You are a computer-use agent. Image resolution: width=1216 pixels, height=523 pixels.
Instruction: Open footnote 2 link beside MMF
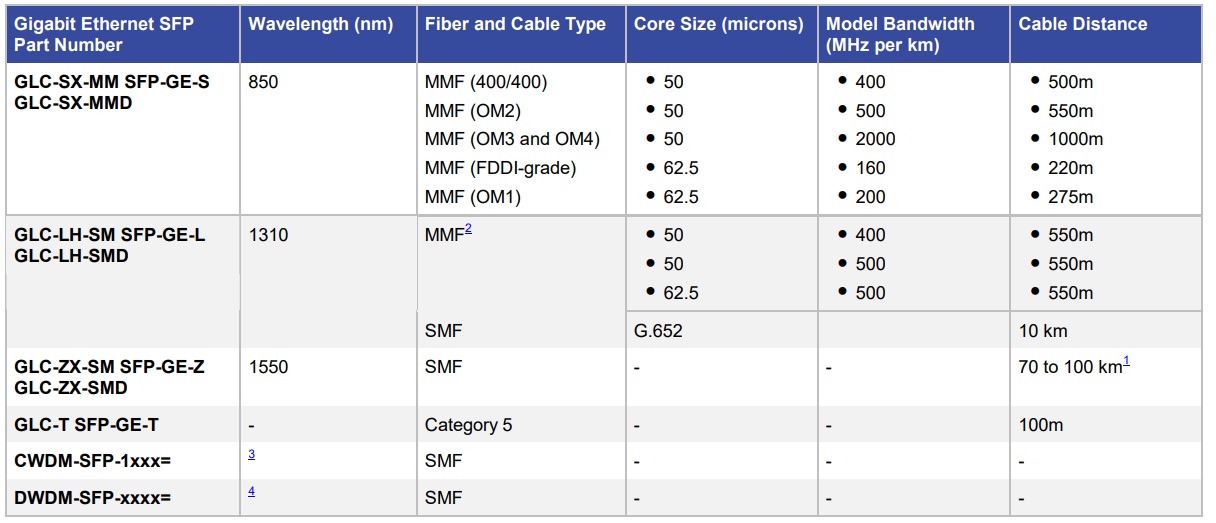click(x=467, y=230)
